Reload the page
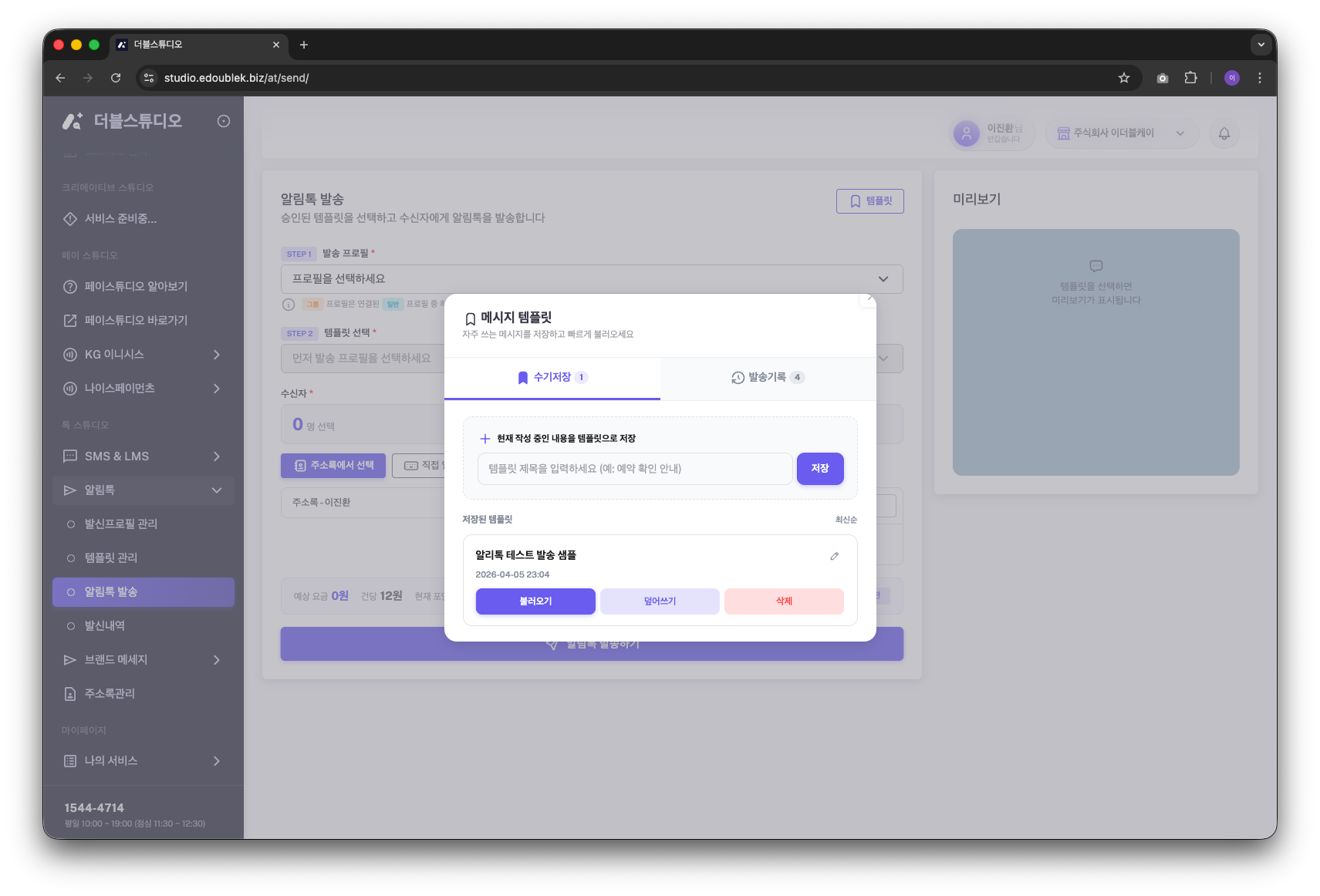1320x896 pixels. (x=116, y=78)
